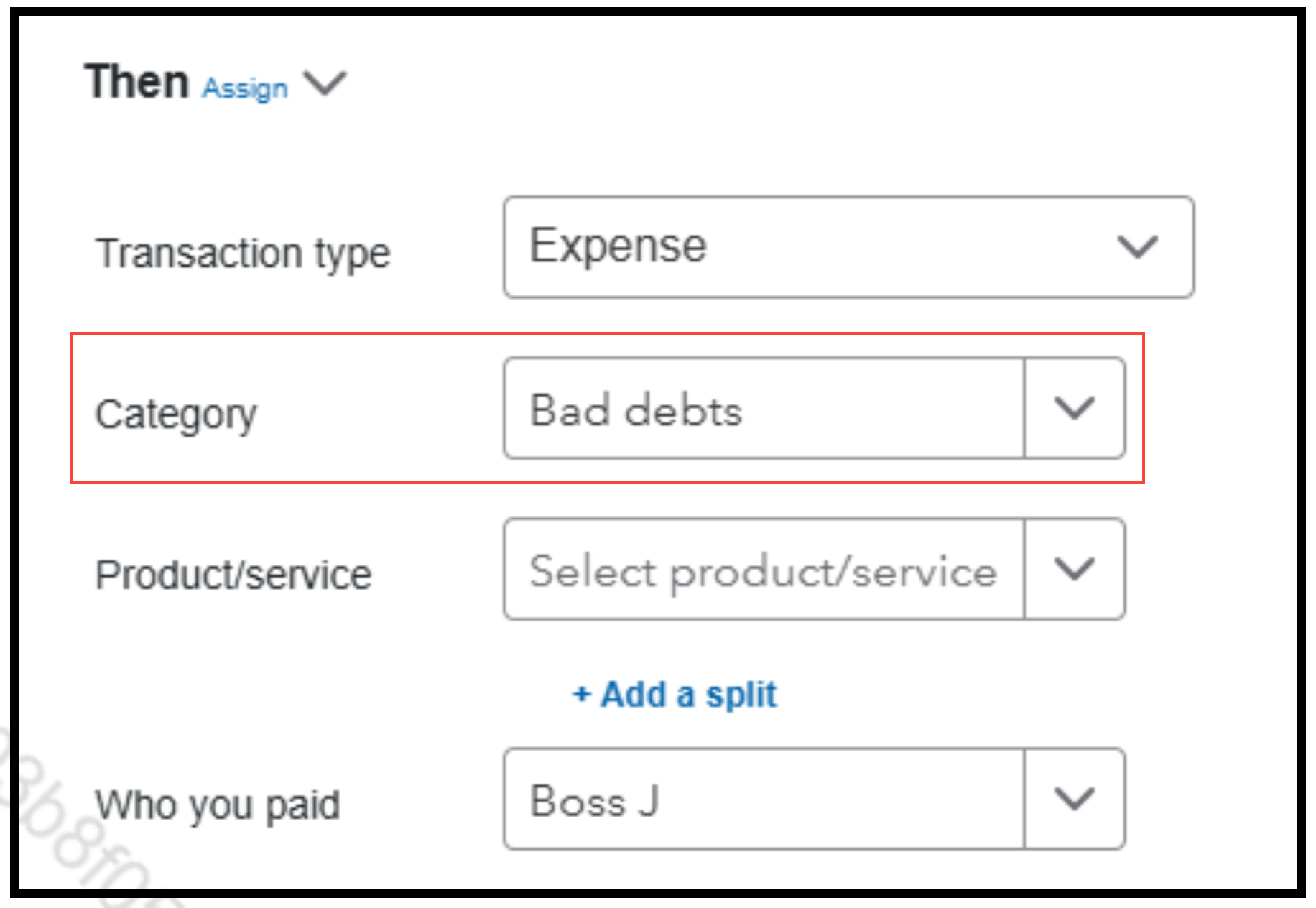The height and width of the screenshot is (908, 1316).
Task: Click the Boss J text in payee field
Action: tap(594, 800)
